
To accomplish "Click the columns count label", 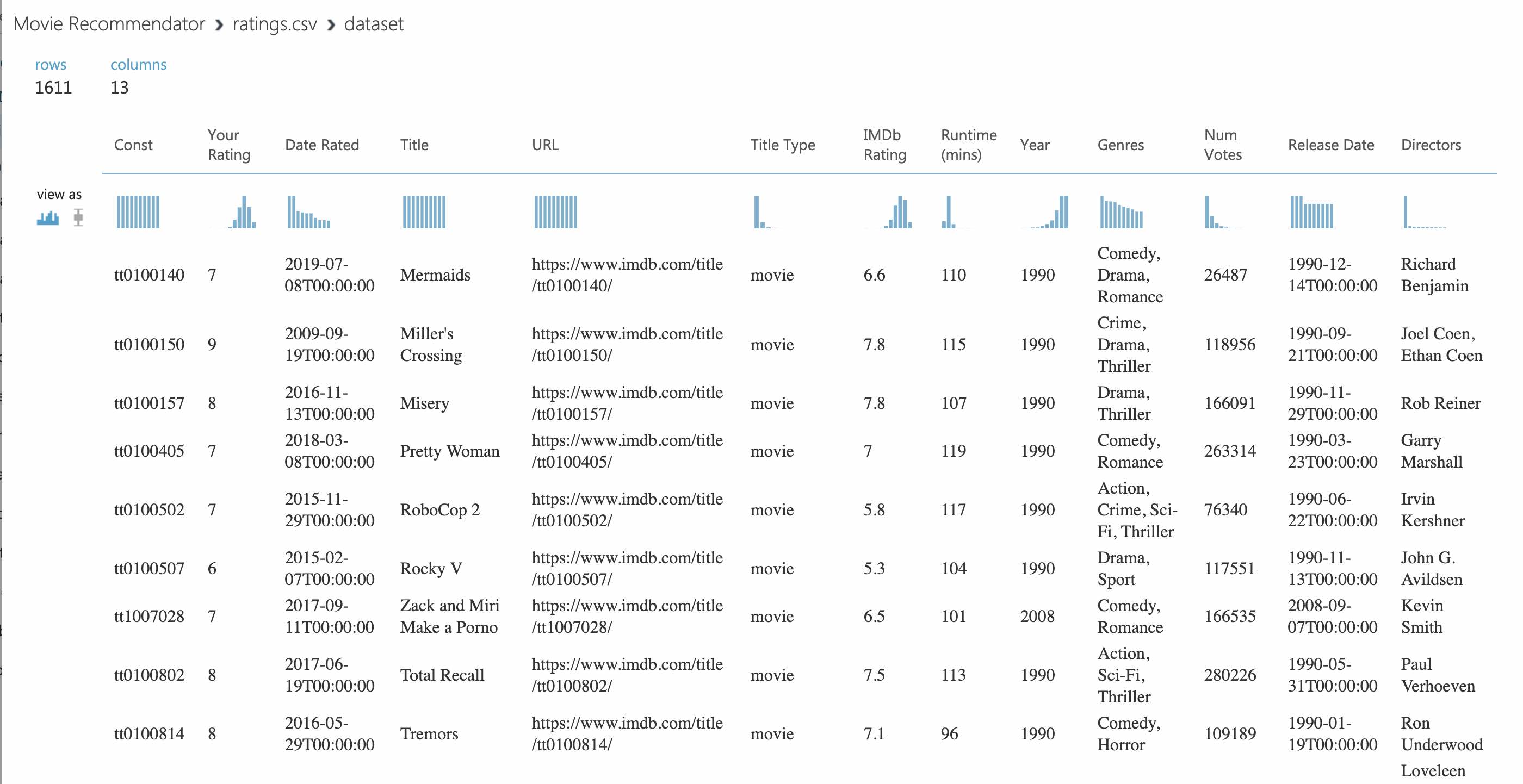I will 138,64.
